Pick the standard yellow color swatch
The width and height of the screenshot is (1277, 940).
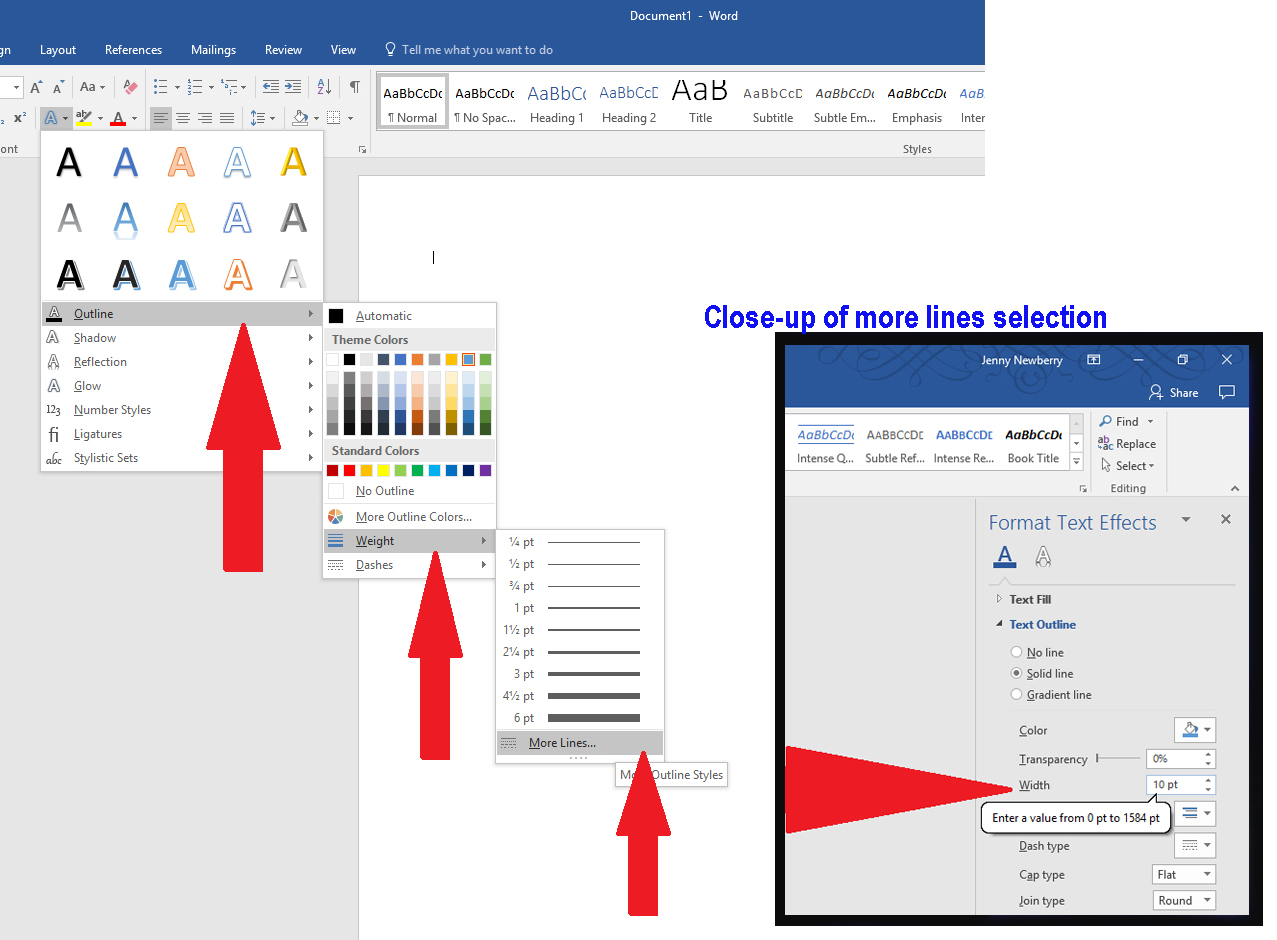pyautogui.click(x=384, y=470)
